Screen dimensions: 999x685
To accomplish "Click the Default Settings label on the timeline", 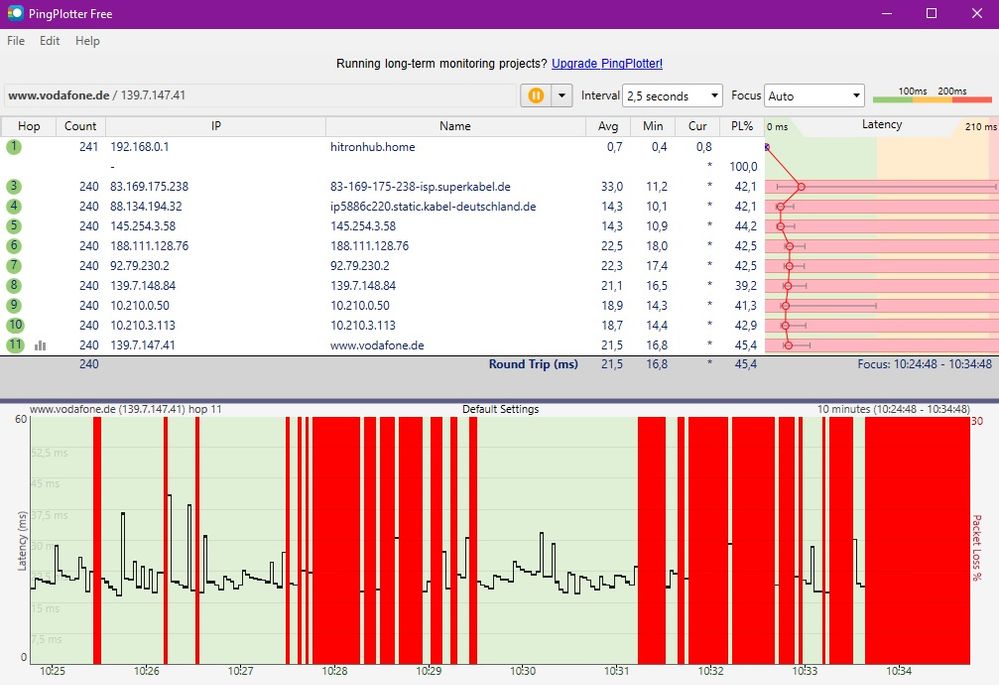I will [500, 409].
